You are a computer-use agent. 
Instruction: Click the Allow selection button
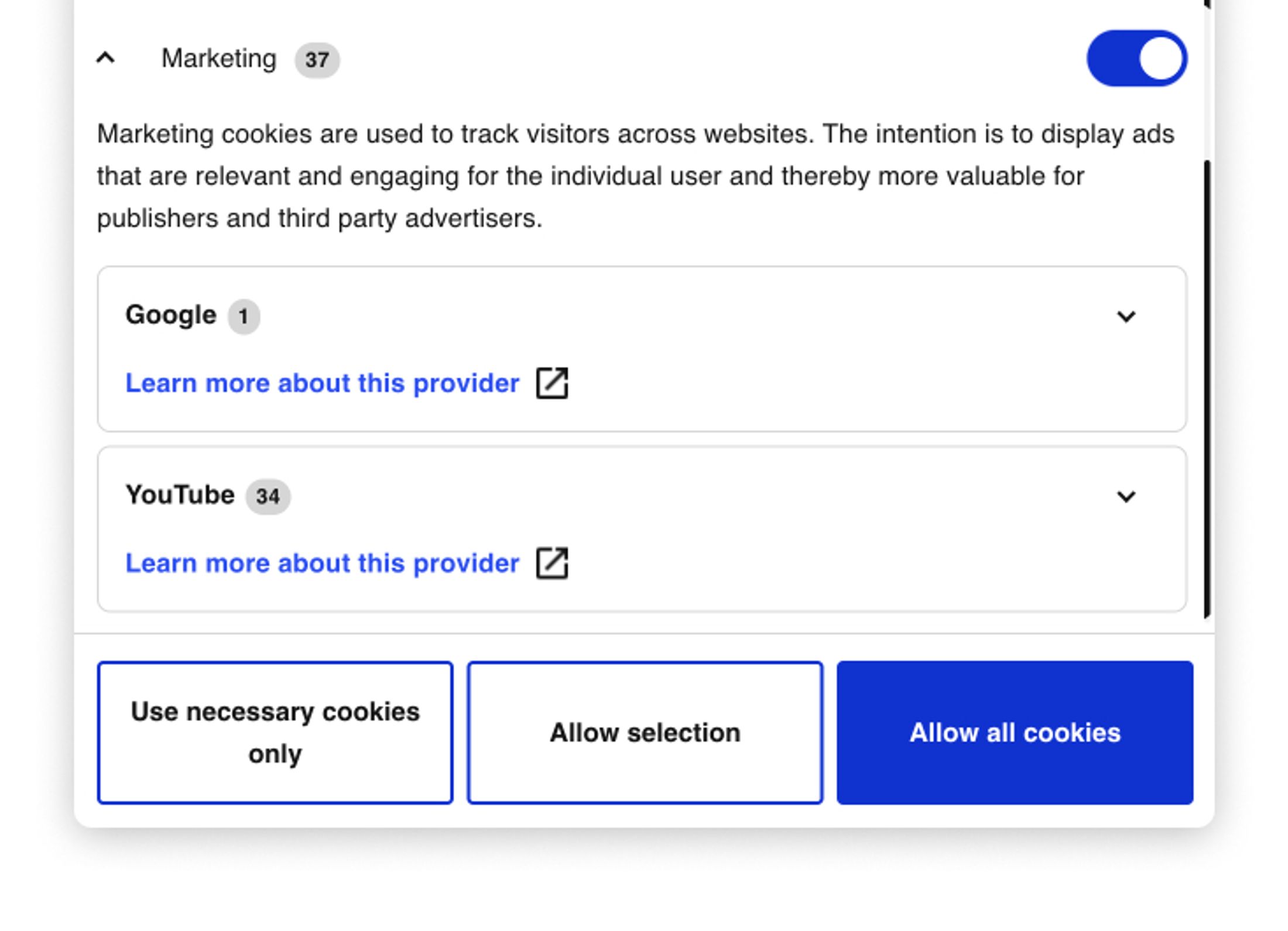(x=645, y=732)
